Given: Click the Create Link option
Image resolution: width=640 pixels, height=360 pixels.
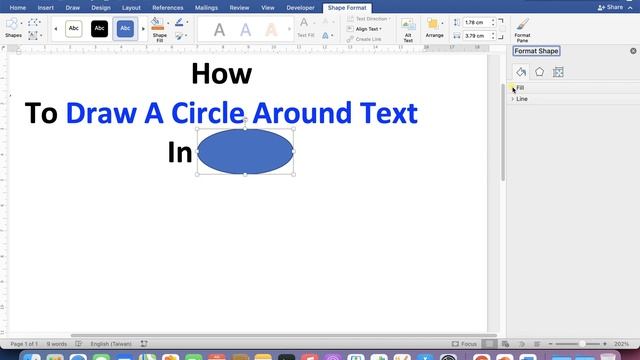Looking at the screenshot, I should point(364,39).
